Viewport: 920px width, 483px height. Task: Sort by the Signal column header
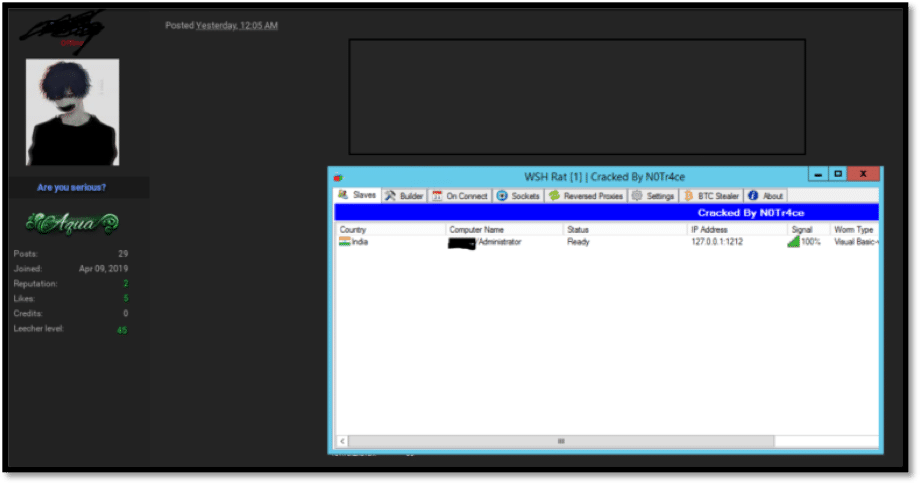[x=809, y=229]
